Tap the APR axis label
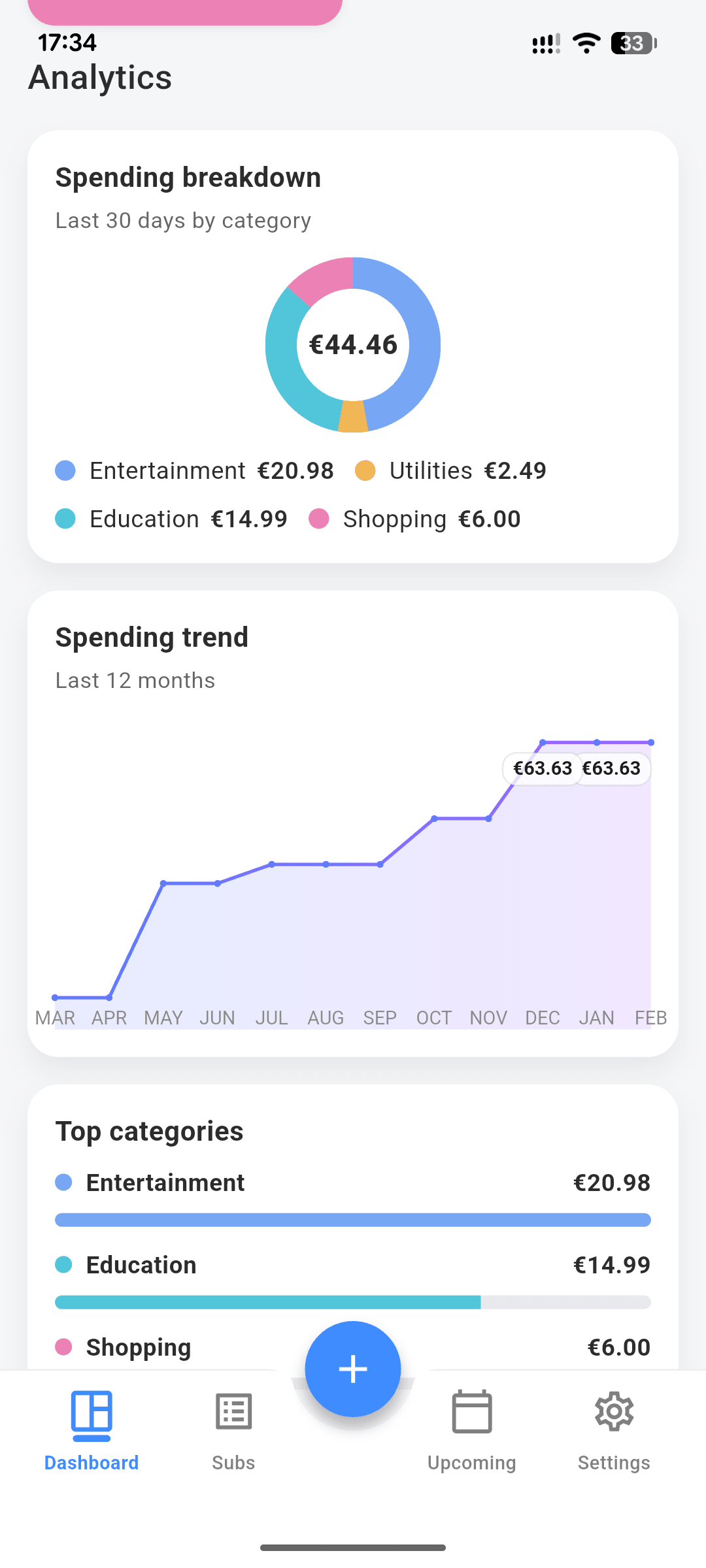This screenshot has height=1568, width=706. pos(109,1018)
